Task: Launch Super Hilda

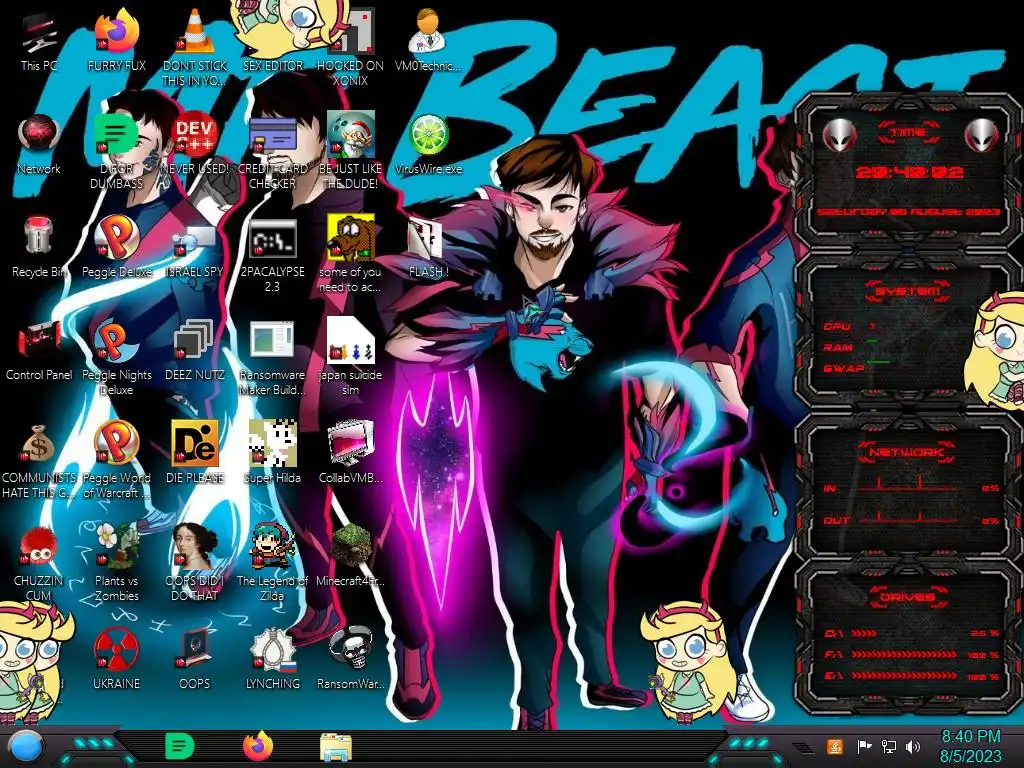Action: pos(272,453)
